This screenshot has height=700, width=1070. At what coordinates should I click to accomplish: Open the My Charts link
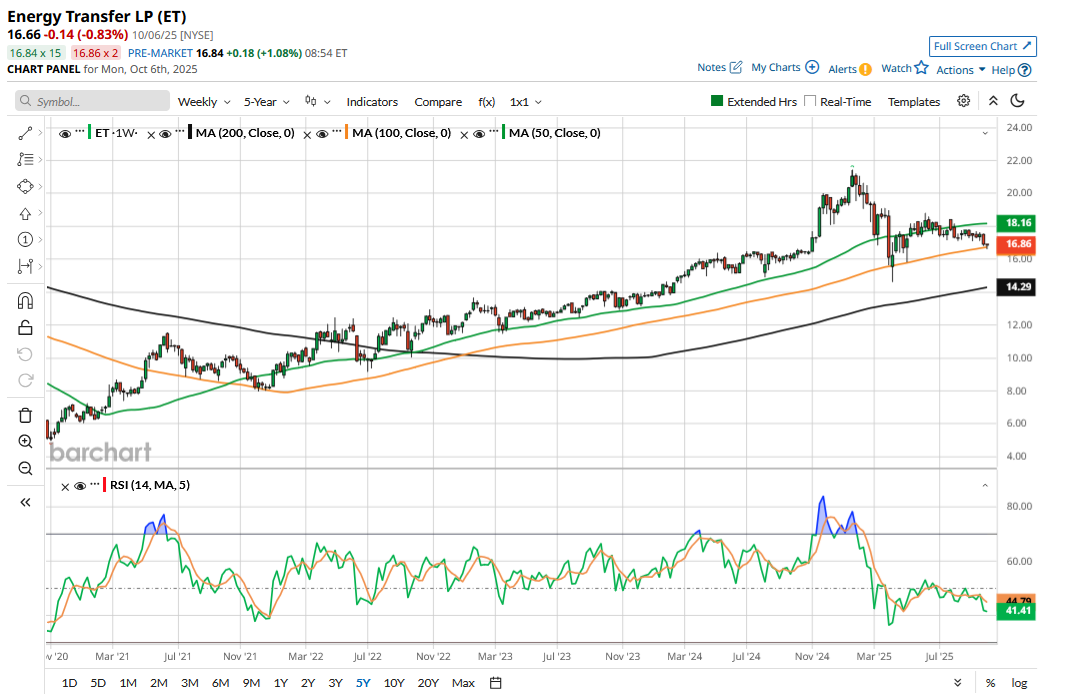click(784, 68)
